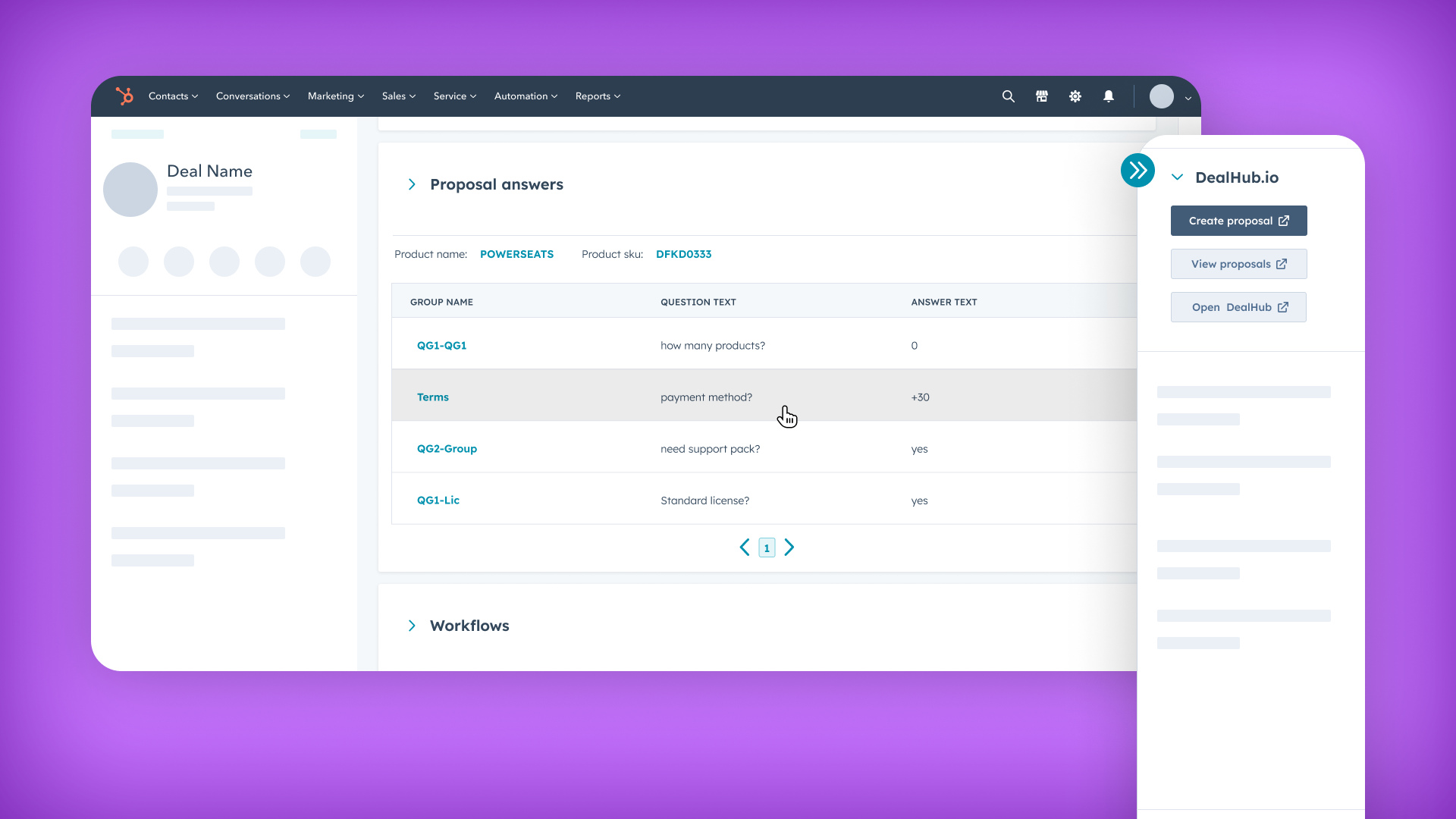Image resolution: width=1456 pixels, height=819 pixels.
Task: Expand the Workflows section
Action: click(x=412, y=626)
